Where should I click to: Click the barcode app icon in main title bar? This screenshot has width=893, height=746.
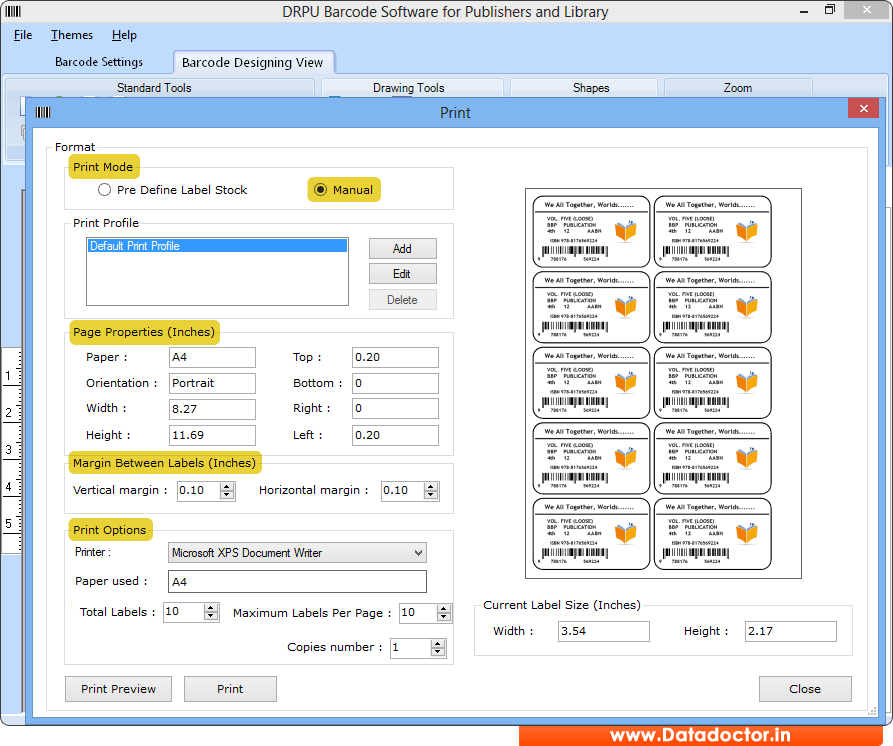[13, 11]
